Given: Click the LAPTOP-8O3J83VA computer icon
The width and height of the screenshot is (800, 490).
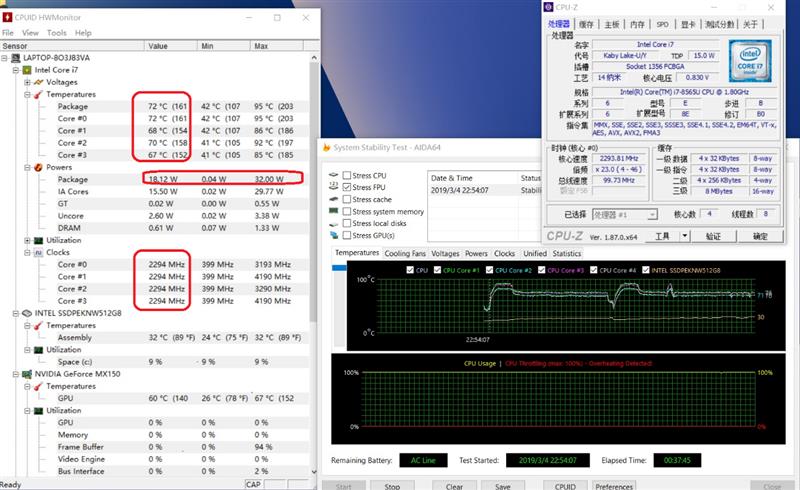Looking at the screenshot, I should (x=14, y=58).
